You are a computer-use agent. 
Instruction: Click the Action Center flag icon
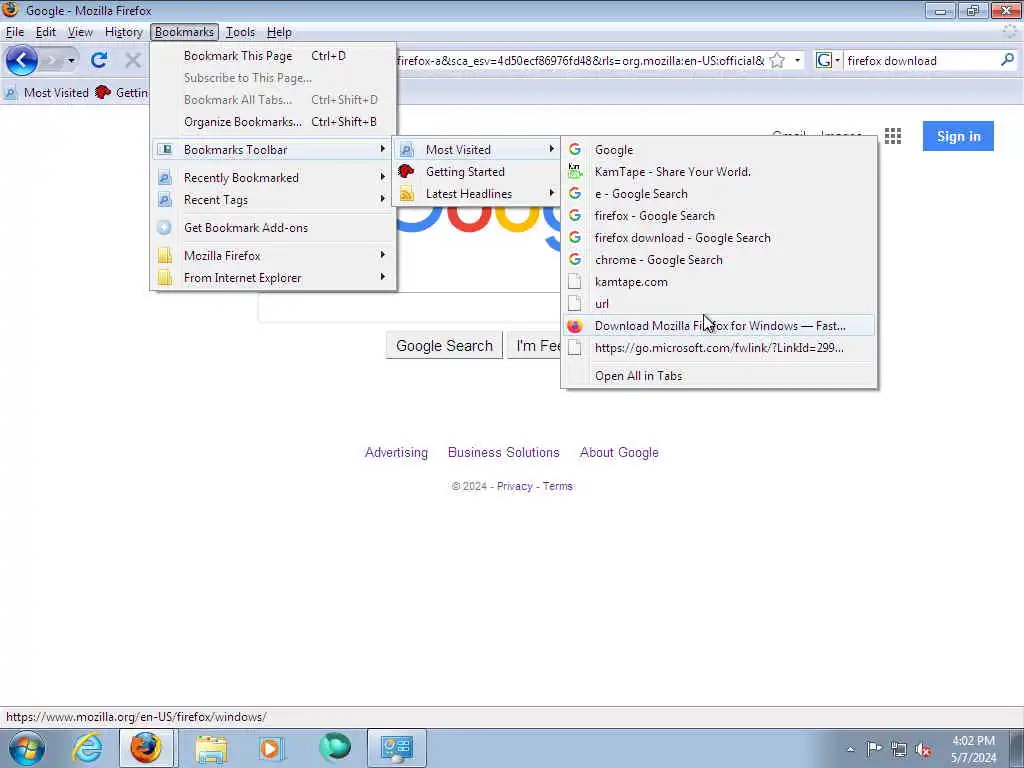pyautogui.click(x=874, y=749)
